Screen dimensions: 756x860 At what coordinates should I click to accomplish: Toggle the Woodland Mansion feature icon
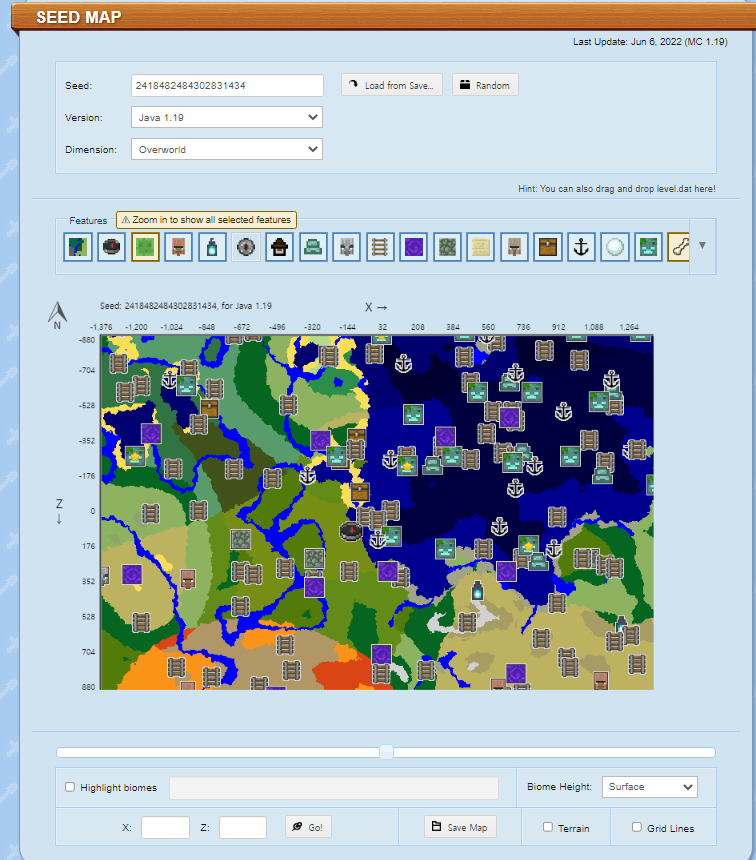pos(514,247)
